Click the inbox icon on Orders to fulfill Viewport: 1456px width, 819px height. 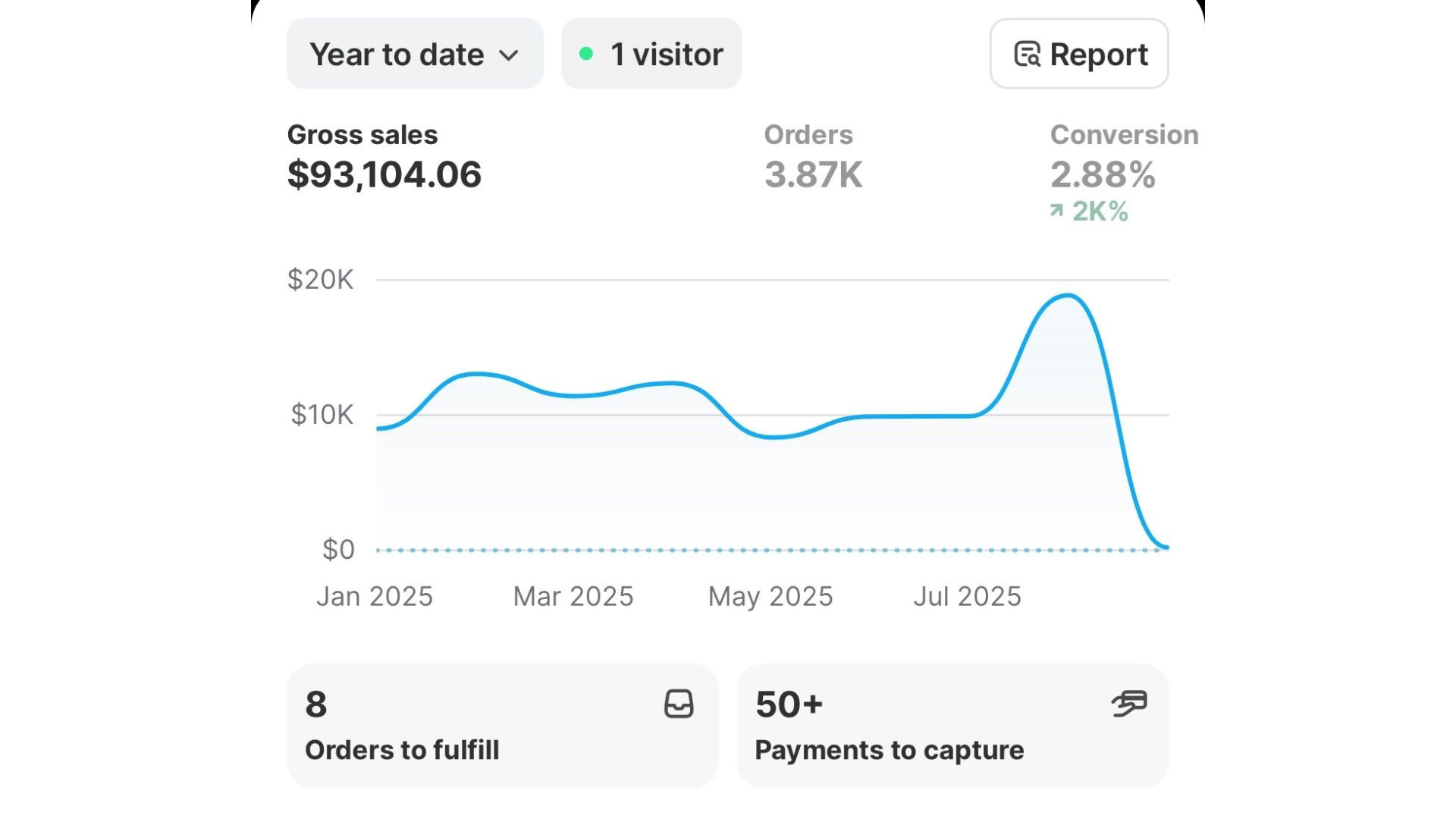pos(679,704)
